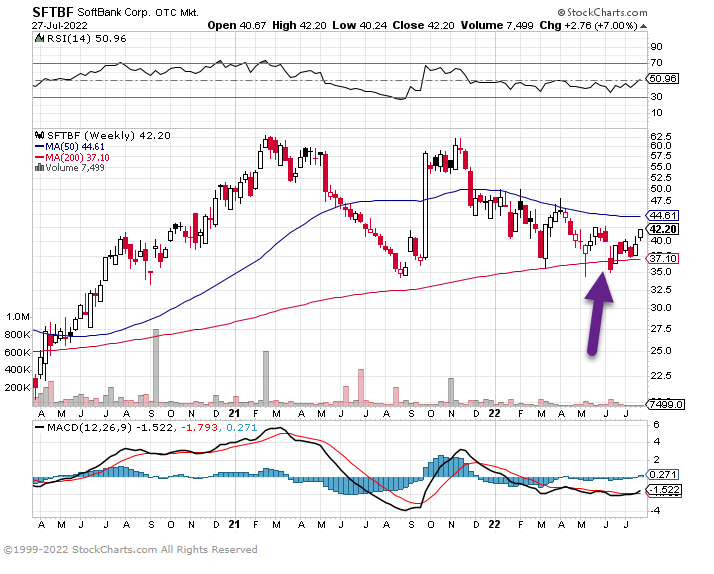714x574 pixels.
Task: Click the red MA(200) 37.10 legend
Action: (x=72, y=157)
